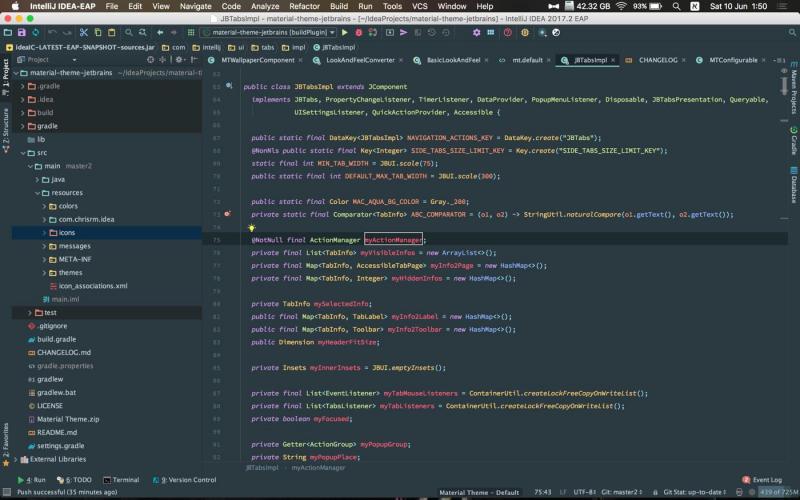Screen dimensions: 800x500
Task: Click the Run with Coverage icon
Action: point(373,32)
